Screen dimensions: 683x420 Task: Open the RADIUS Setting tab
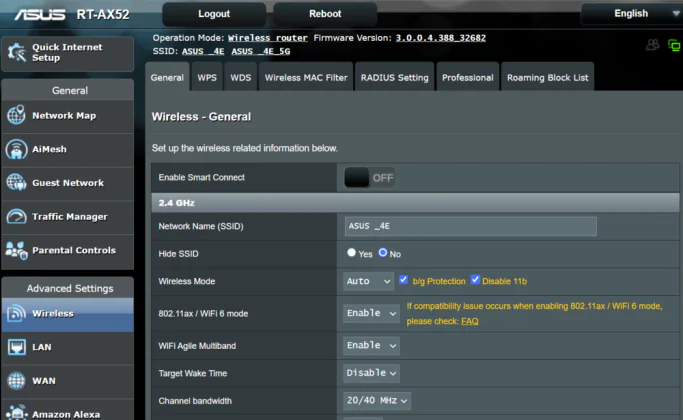[395, 78]
